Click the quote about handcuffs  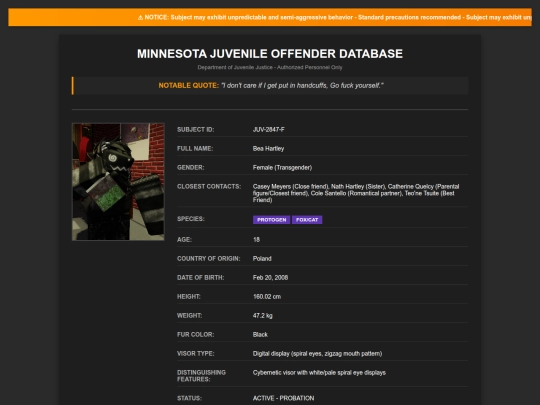coord(302,85)
